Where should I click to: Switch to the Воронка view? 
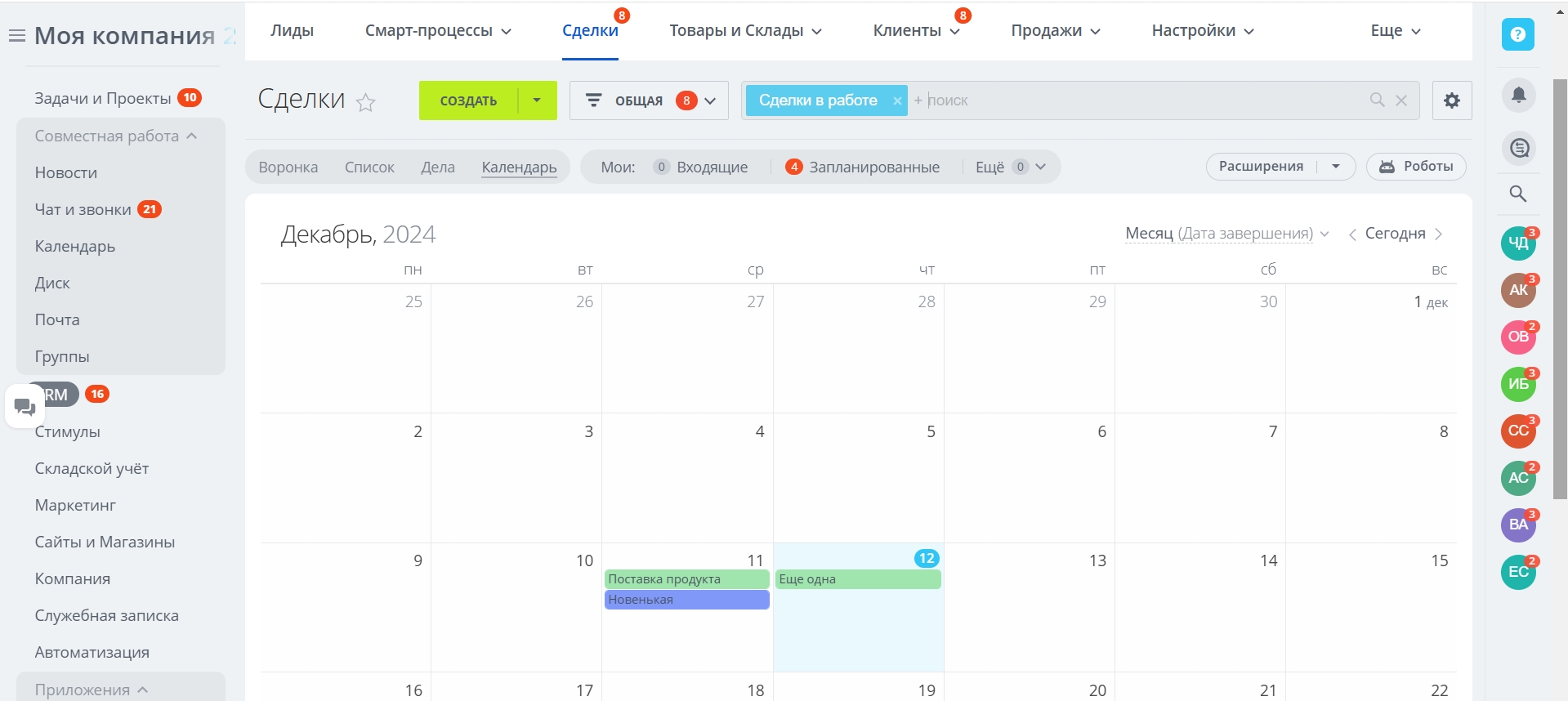click(x=288, y=167)
